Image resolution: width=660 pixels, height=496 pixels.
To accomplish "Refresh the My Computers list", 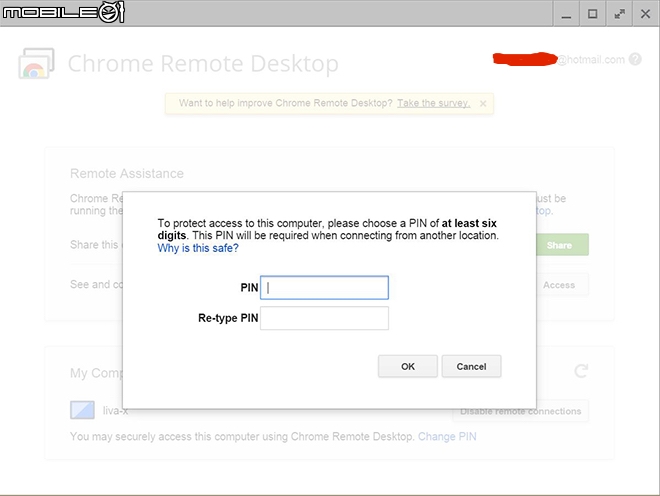I will [581, 371].
